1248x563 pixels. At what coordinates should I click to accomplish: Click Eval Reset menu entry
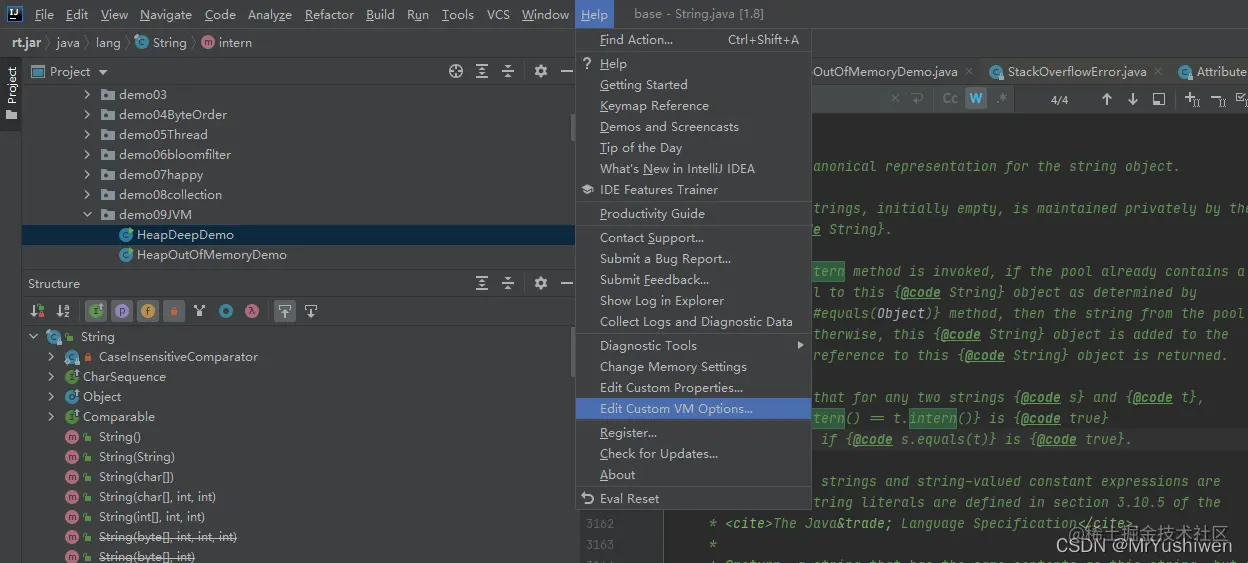pyautogui.click(x=693, y=499)
